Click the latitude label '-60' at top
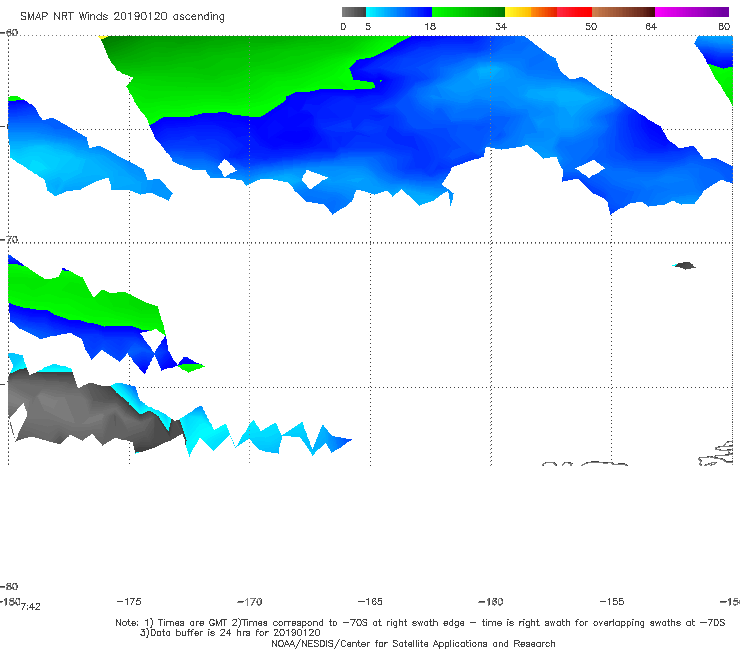The width and height of the screenshot is (740, 650). click(x=9, y=32)
